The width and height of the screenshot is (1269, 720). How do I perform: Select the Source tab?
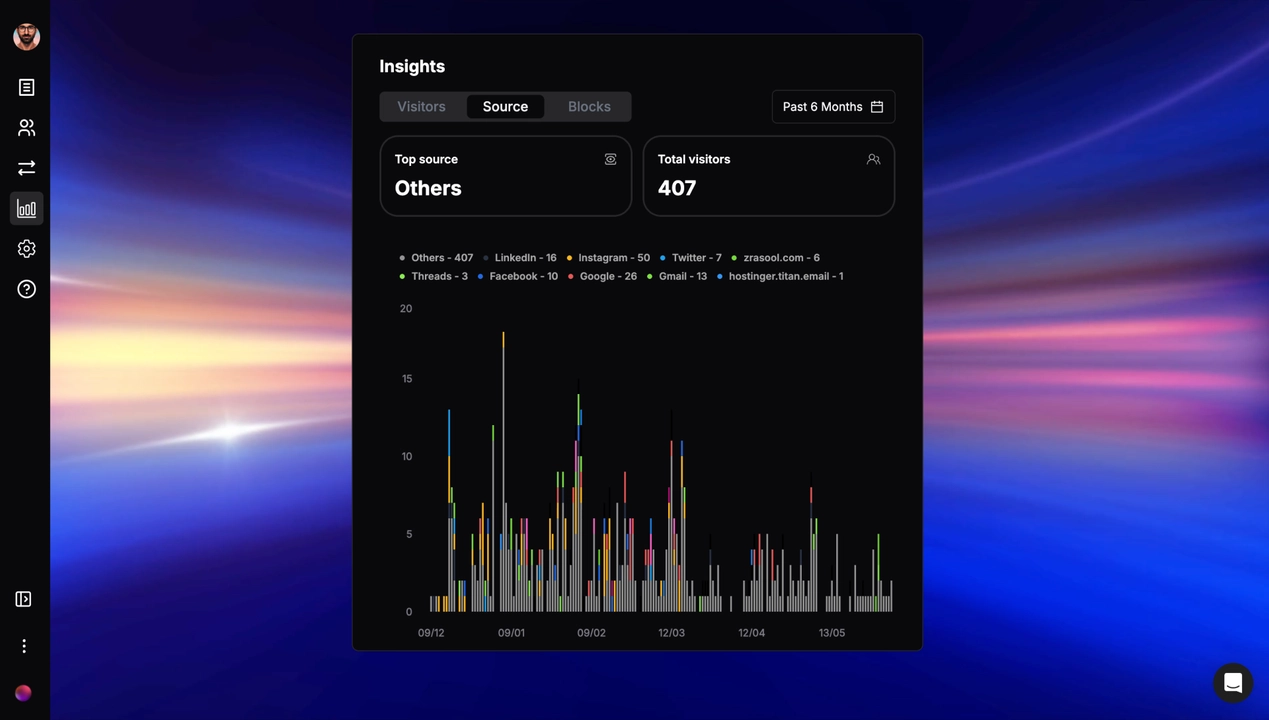pyautogui.click(x=505, y=107)
